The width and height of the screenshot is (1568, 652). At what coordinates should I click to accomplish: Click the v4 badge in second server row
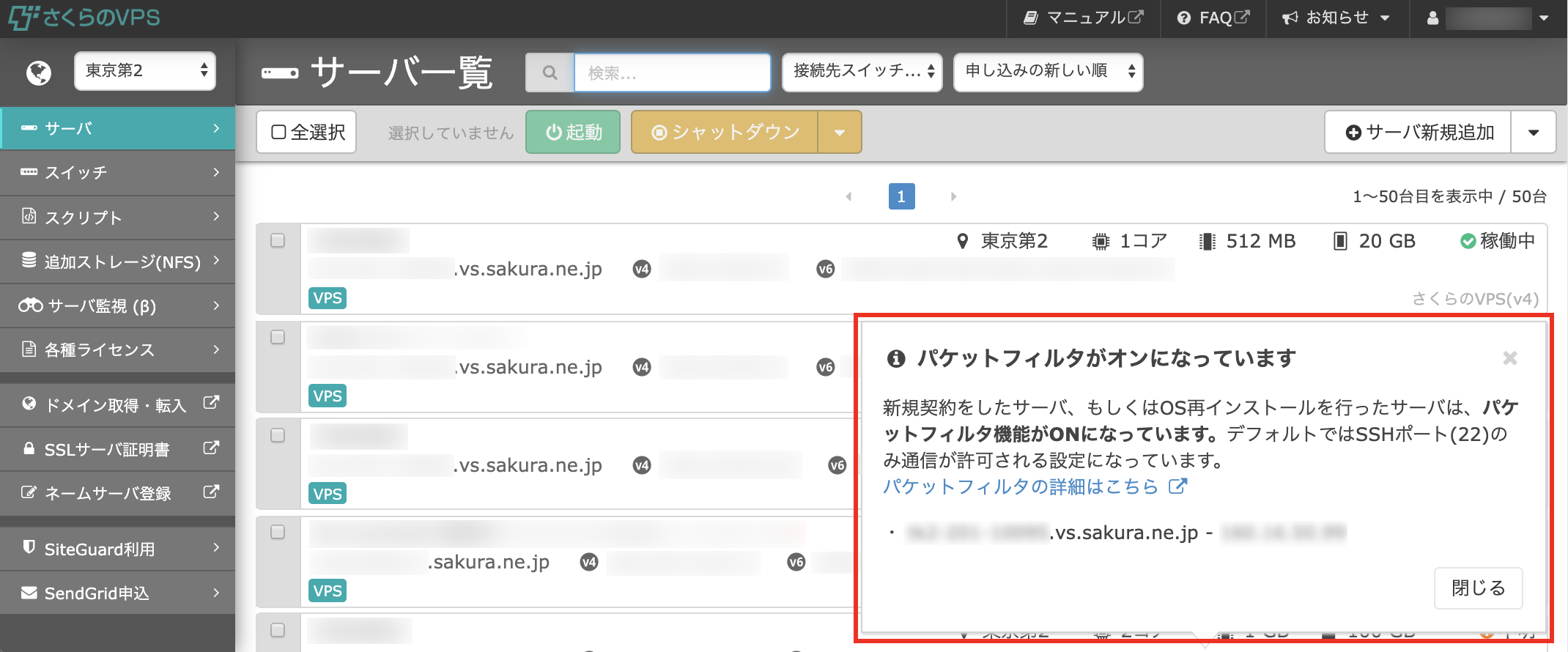tap(642, 367)
